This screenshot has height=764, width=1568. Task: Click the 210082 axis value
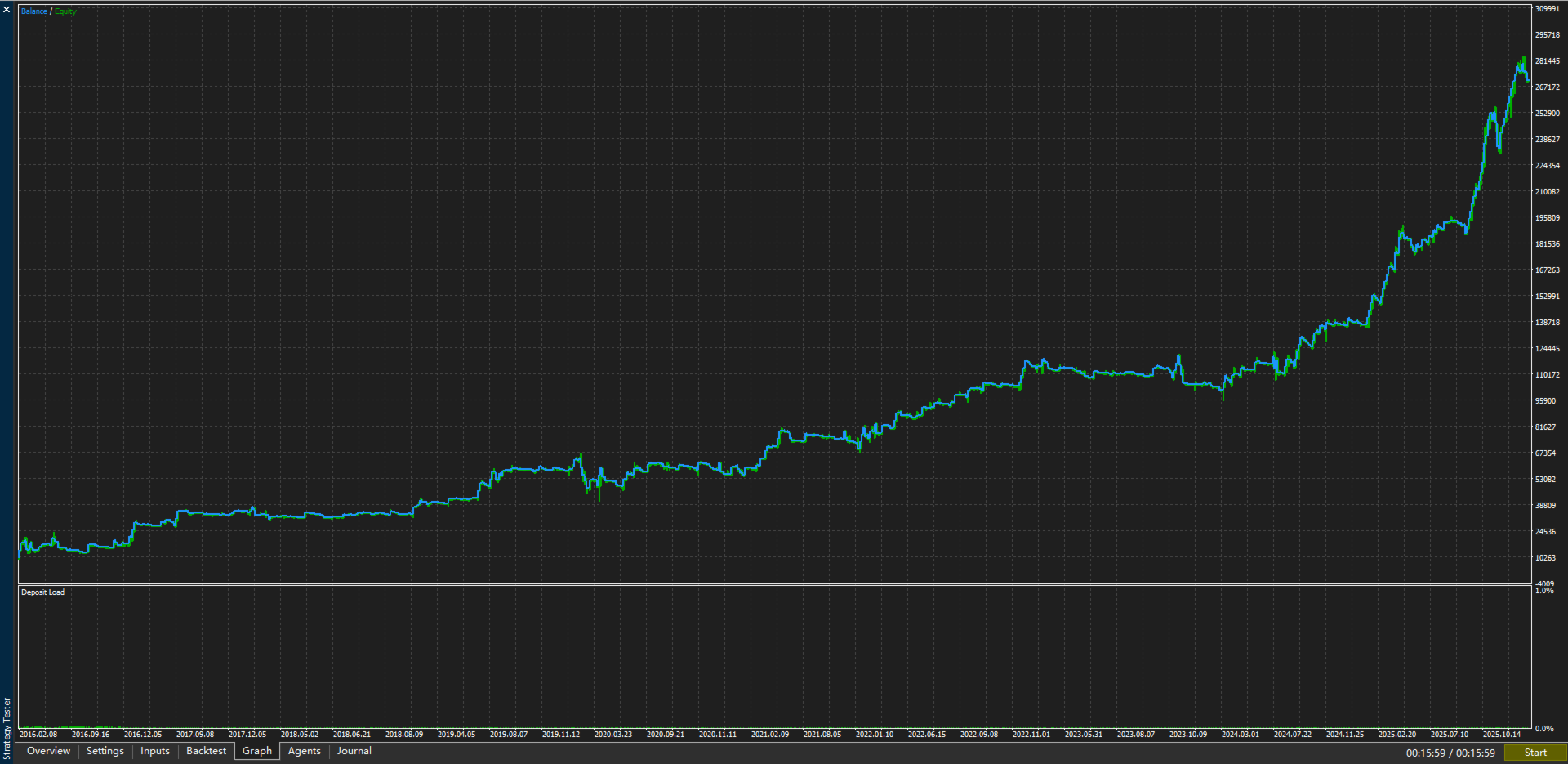pyautogui.click(x=1548, y=192)
